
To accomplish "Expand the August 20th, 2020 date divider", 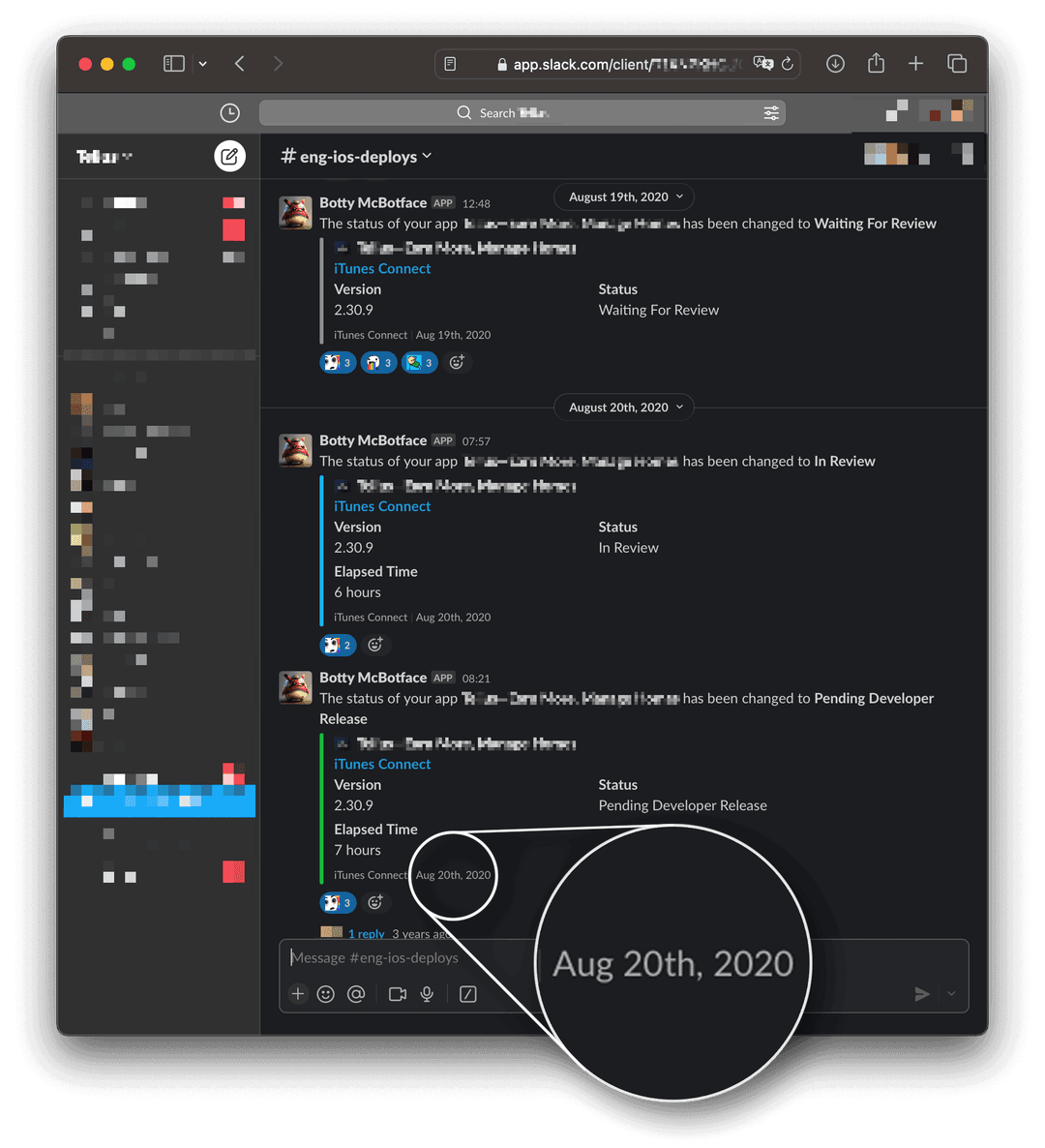I will [623, 407].
